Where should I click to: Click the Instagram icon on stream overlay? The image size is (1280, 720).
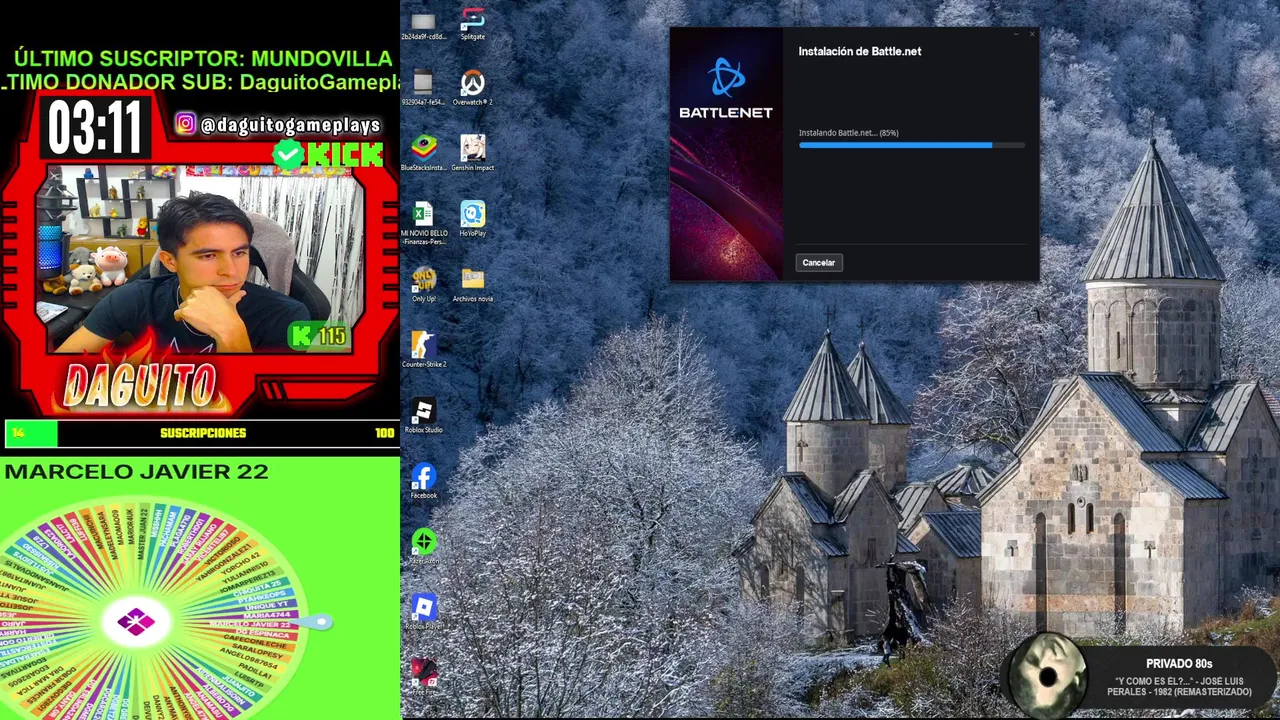[186, 124]
